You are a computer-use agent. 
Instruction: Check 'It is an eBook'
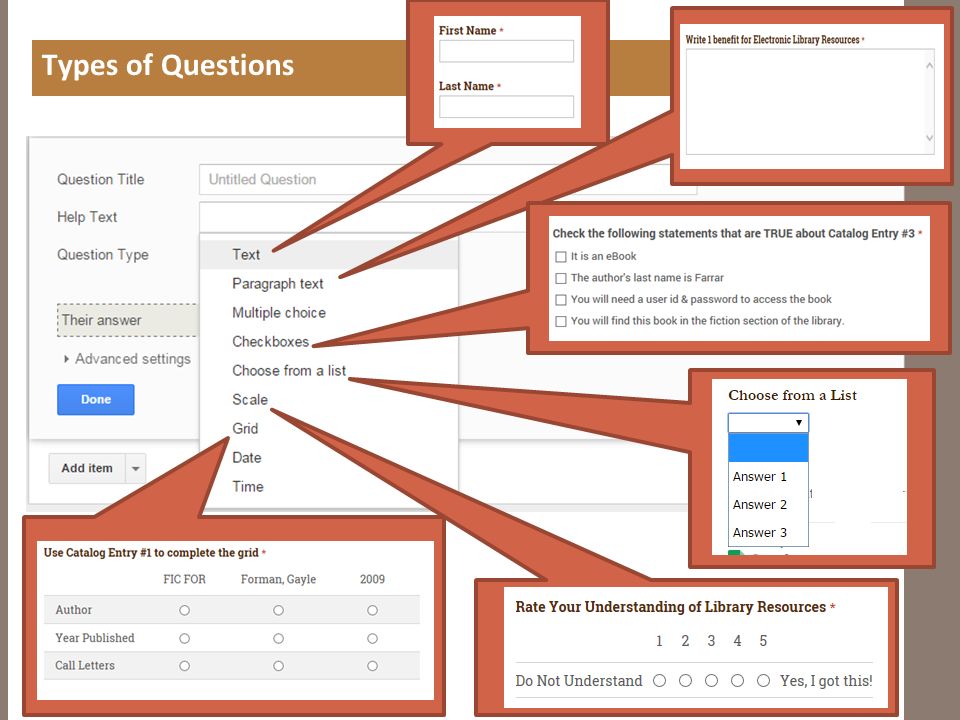560,257
